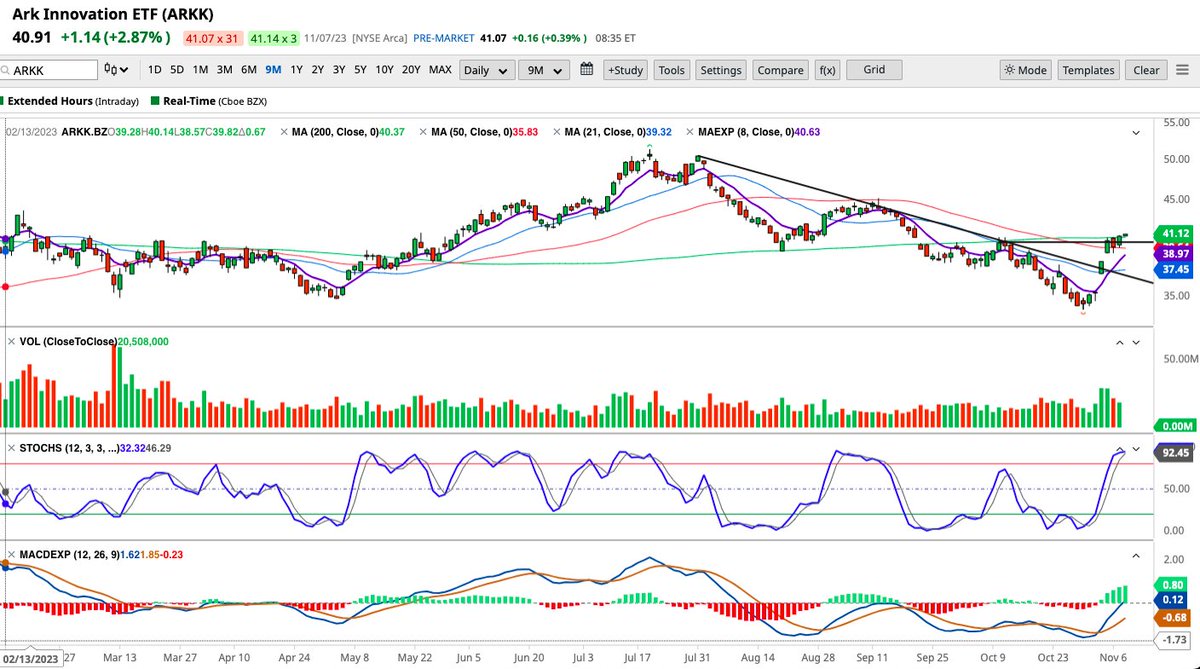Click the ARKK.BZ ticker label in chart header
The height and width of the screenshot is (669, 1200).
click(x=86, y=131)
